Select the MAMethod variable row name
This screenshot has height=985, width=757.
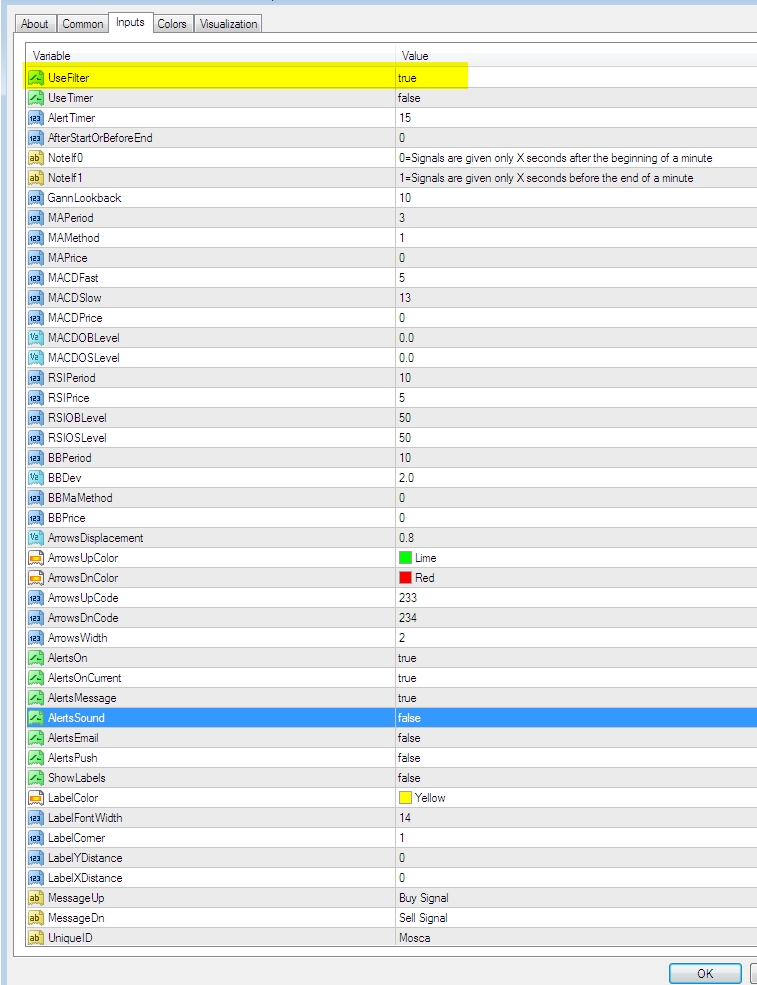74,238
